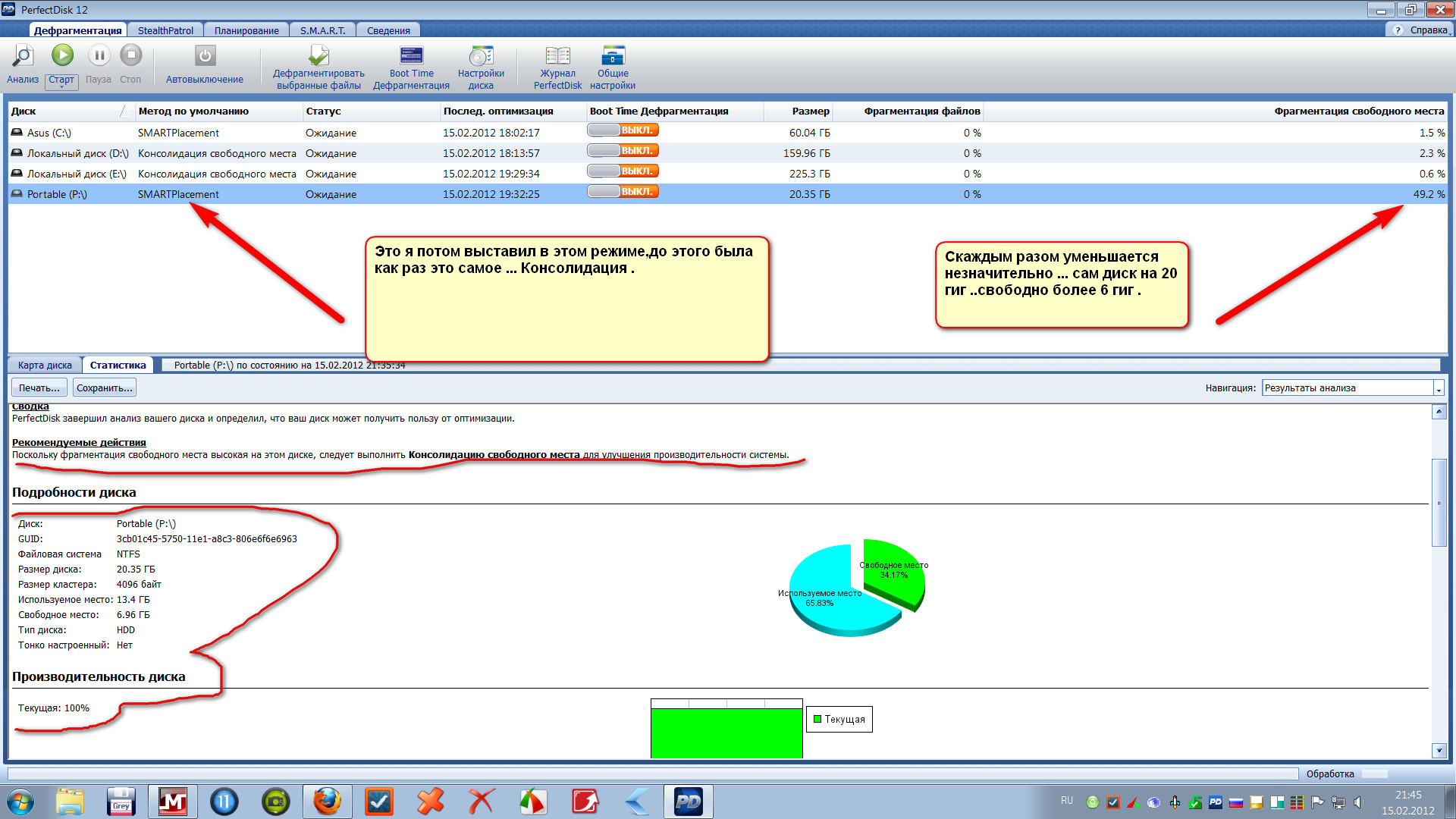Click the green Текущая legend swatch
Screen dimensions: 1456x819
coord(817,719)
